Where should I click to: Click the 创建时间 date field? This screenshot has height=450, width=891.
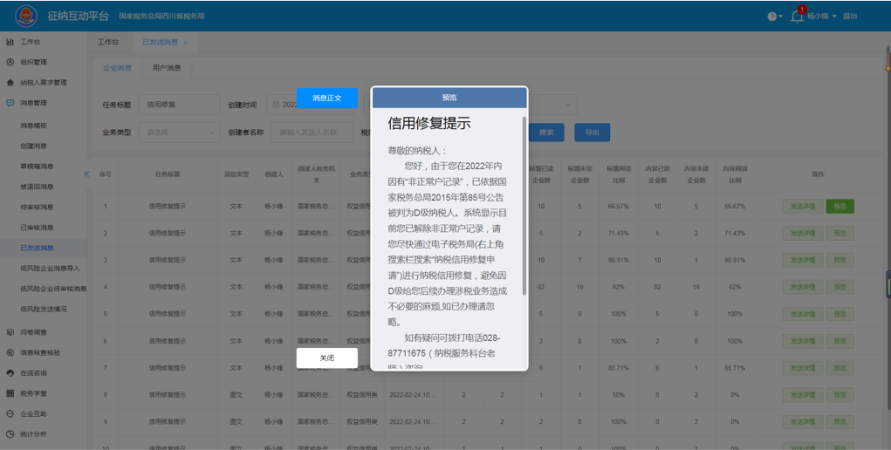pos(310,105)
